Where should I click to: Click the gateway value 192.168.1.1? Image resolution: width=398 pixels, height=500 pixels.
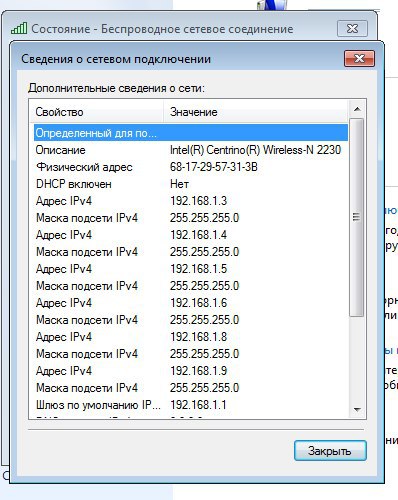pyautogui.click(x=198, y=405)
